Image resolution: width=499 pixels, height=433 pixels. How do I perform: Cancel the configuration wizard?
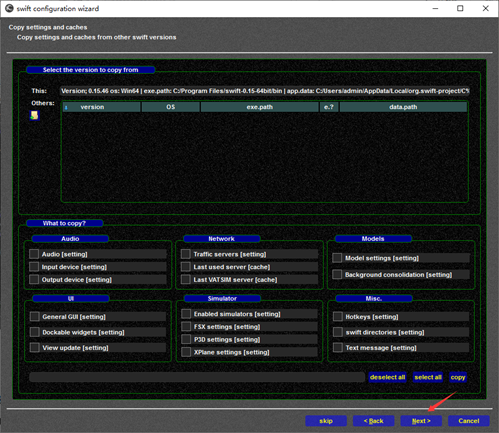[x=469, y=421]
